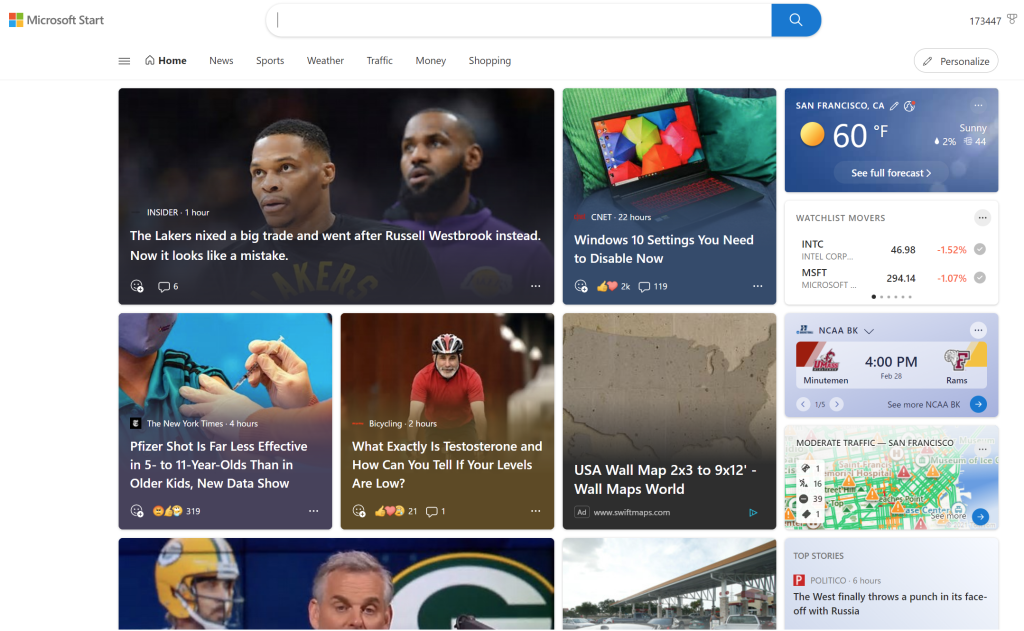Edit the San Francisco weather location
The width and height of the screenshot is (1024, 631).
(894, 106)
